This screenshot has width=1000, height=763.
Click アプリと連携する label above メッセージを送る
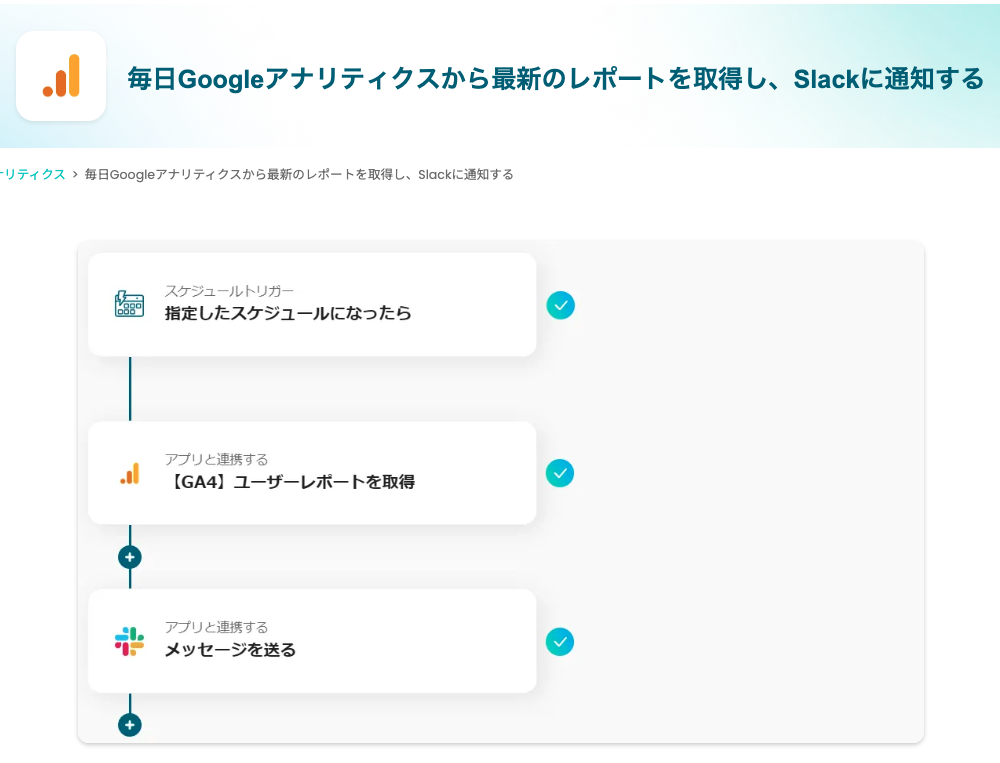216,627
